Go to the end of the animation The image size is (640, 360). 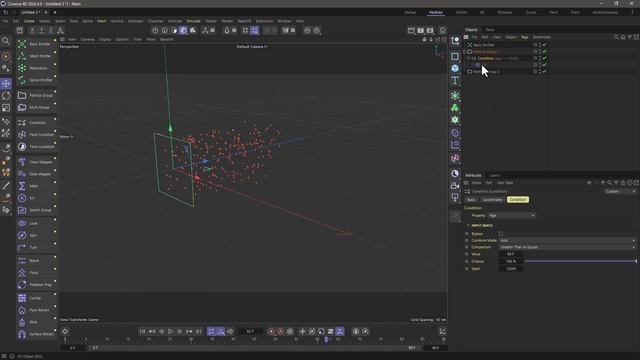(199, 331)
